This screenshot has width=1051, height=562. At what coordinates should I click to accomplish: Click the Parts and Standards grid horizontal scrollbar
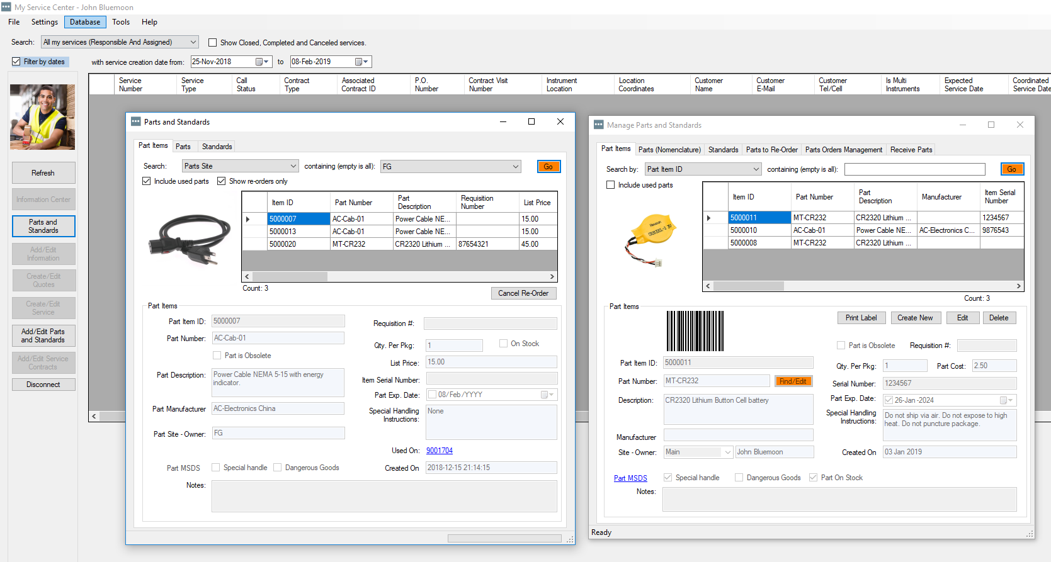point(290,276)
